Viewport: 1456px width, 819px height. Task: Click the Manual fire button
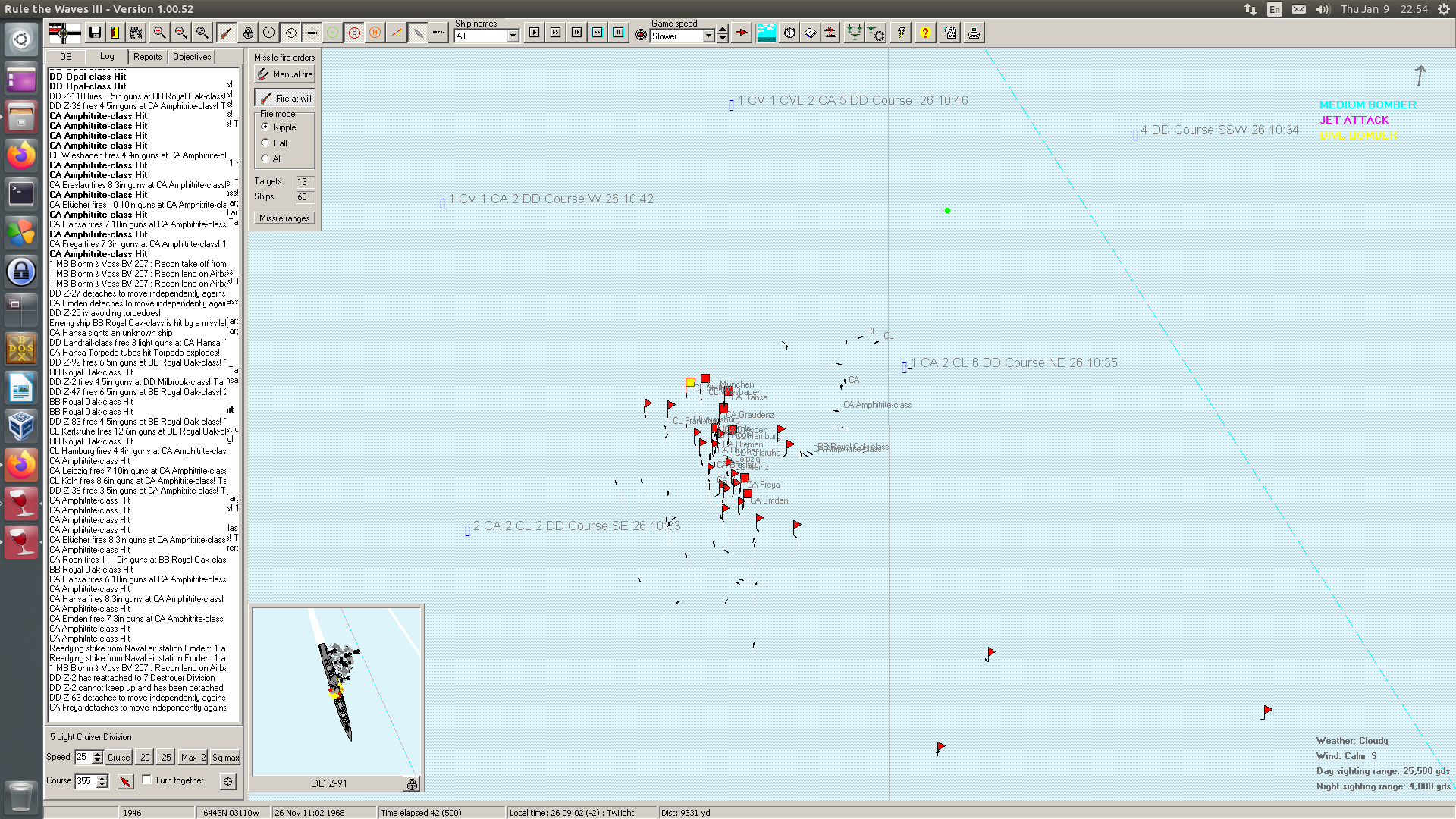coord(284,74)
